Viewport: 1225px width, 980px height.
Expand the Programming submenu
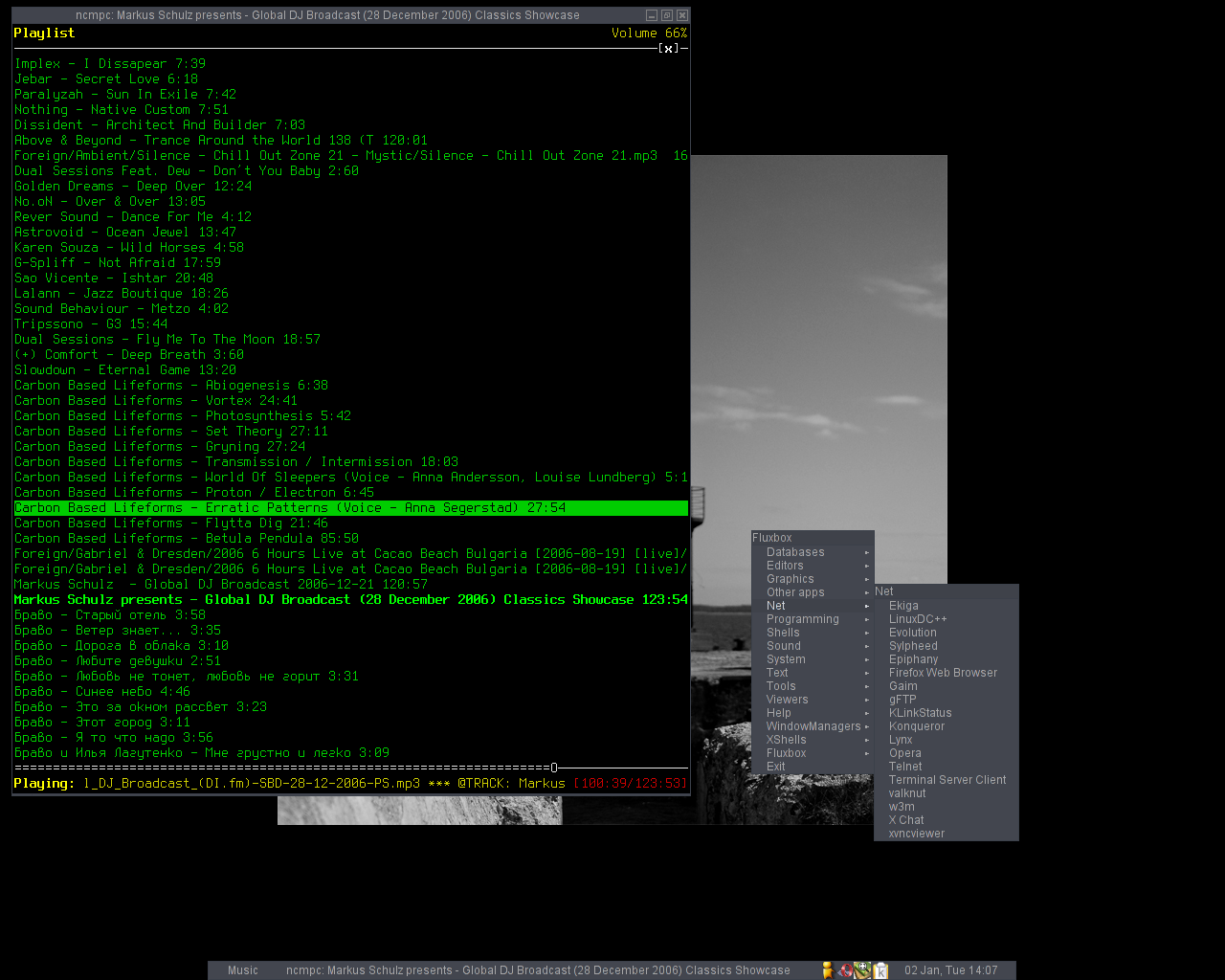[802, 619]
